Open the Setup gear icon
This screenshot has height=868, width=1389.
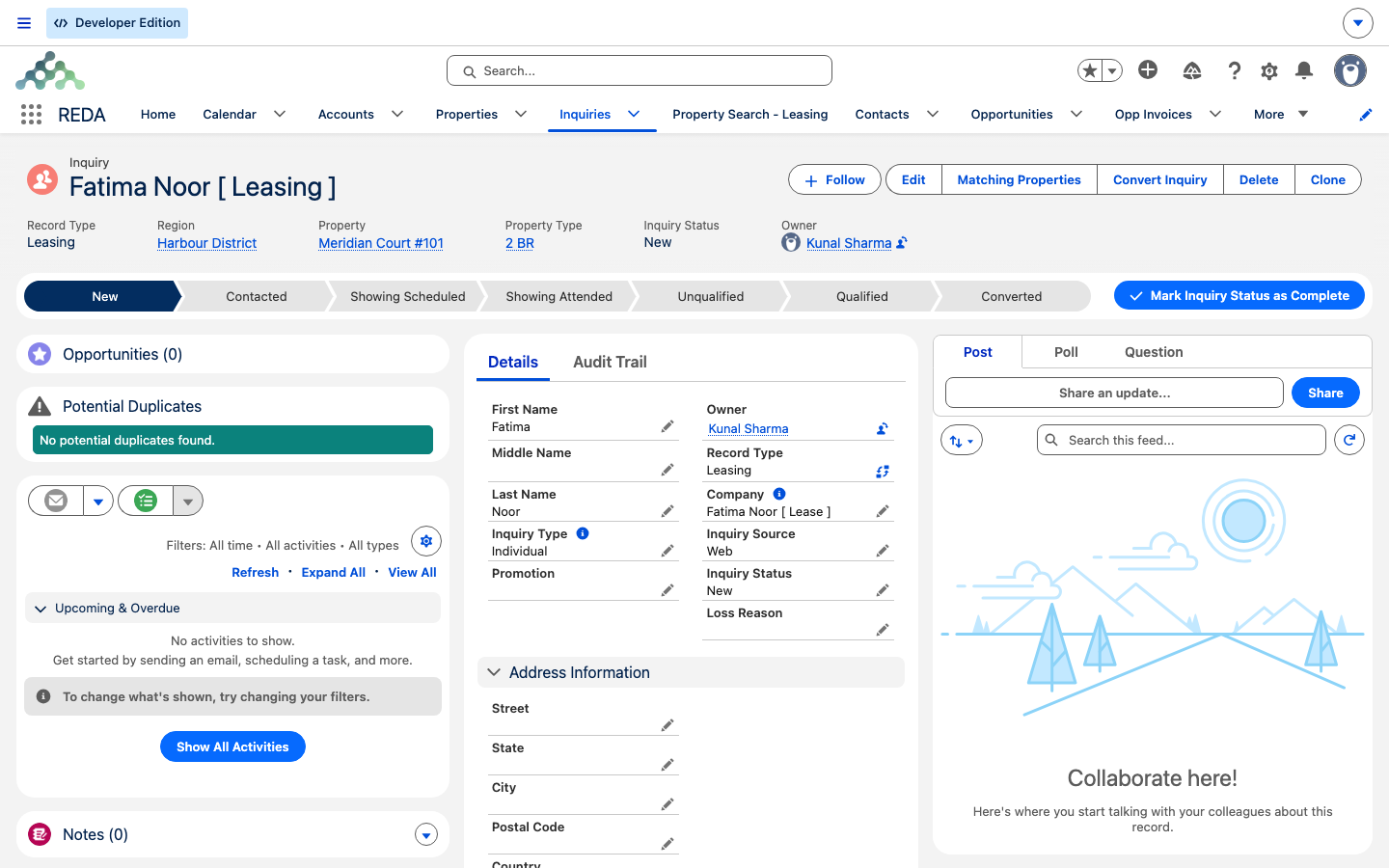pos(1269,70)
